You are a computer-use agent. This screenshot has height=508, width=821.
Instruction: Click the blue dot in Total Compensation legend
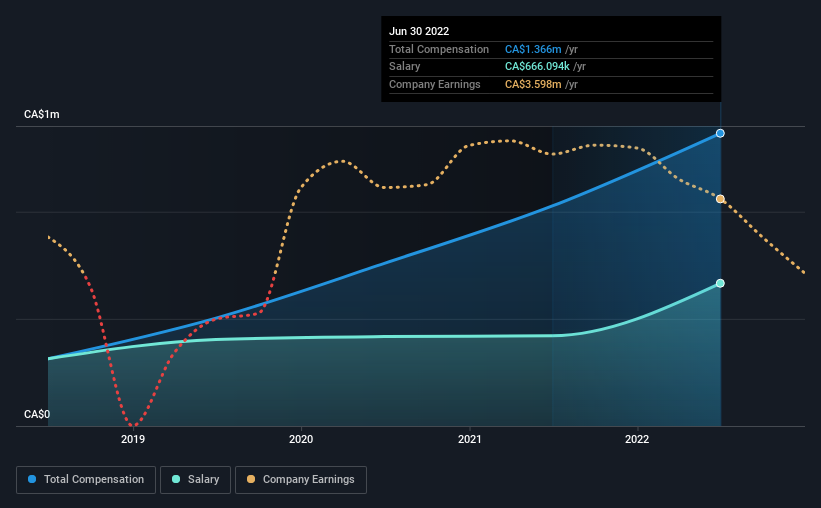coord(32,479)
